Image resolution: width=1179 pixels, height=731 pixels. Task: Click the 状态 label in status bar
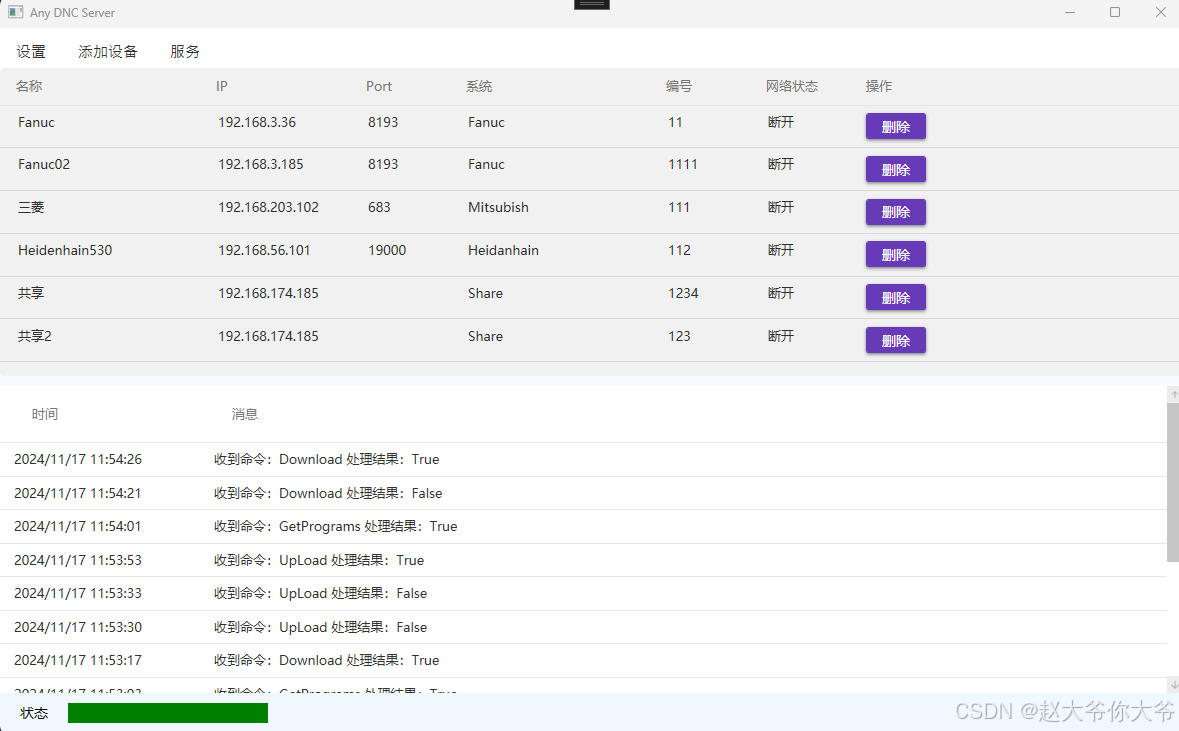[34, 713]
